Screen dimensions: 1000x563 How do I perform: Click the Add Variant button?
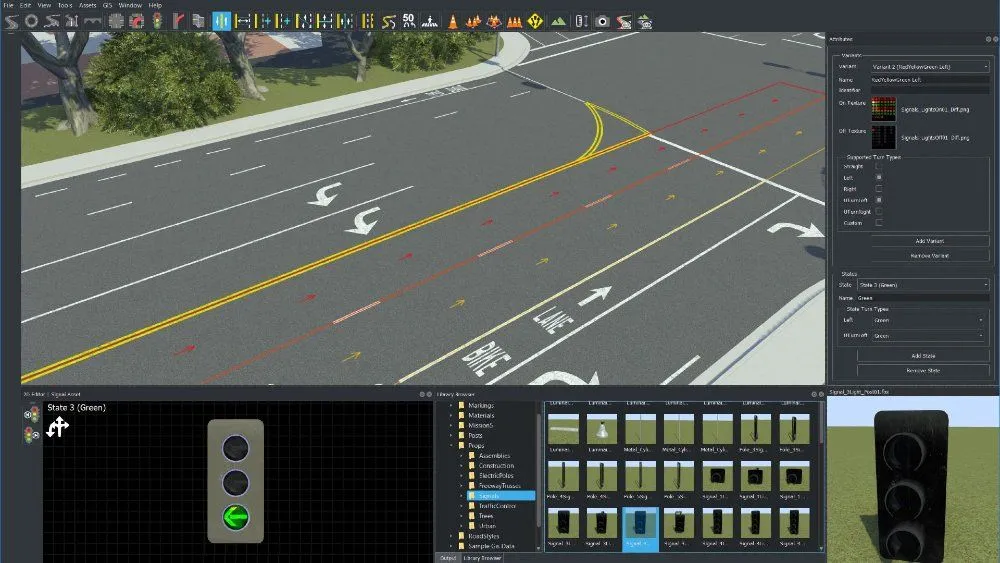[929, 241]
